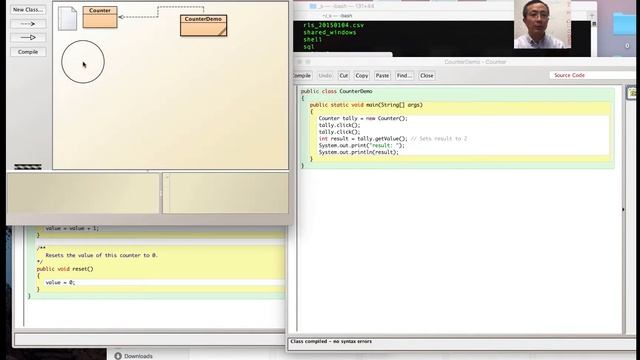Click the webcam video thumbnail
This screenshot has height=360, width=640.
point(542,24)
